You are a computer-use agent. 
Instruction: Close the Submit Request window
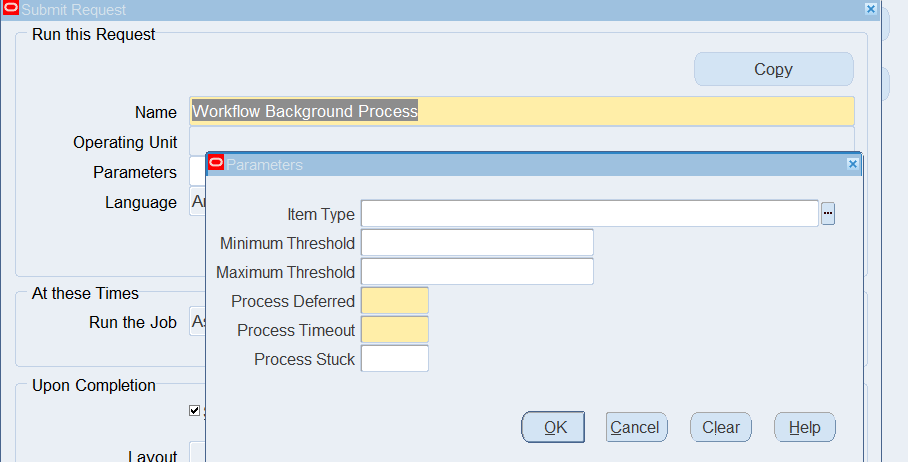pos(871,9)
